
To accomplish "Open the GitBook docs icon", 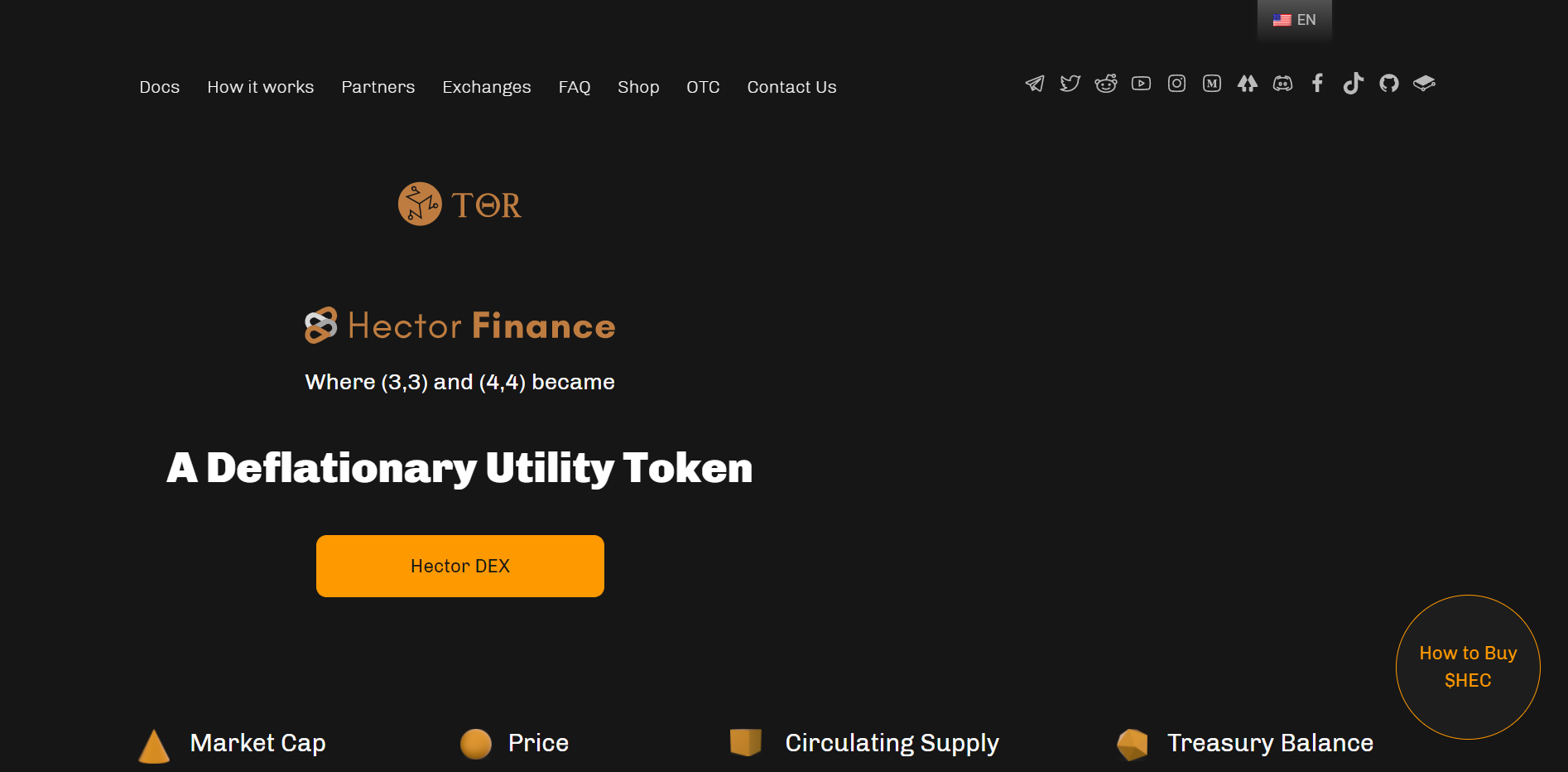I will [x=1424, y=84].
